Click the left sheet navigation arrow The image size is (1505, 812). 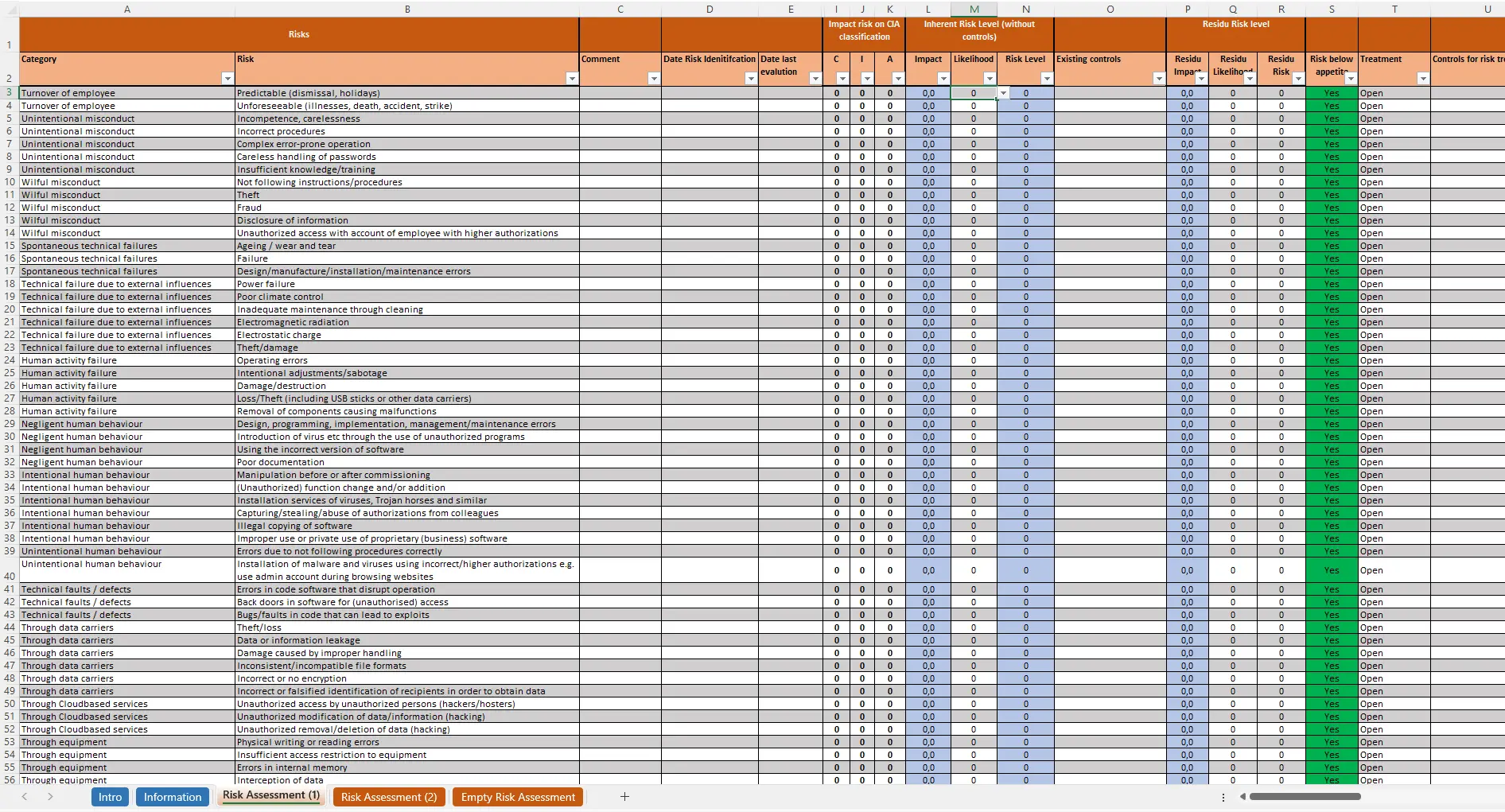click(24, 797)
